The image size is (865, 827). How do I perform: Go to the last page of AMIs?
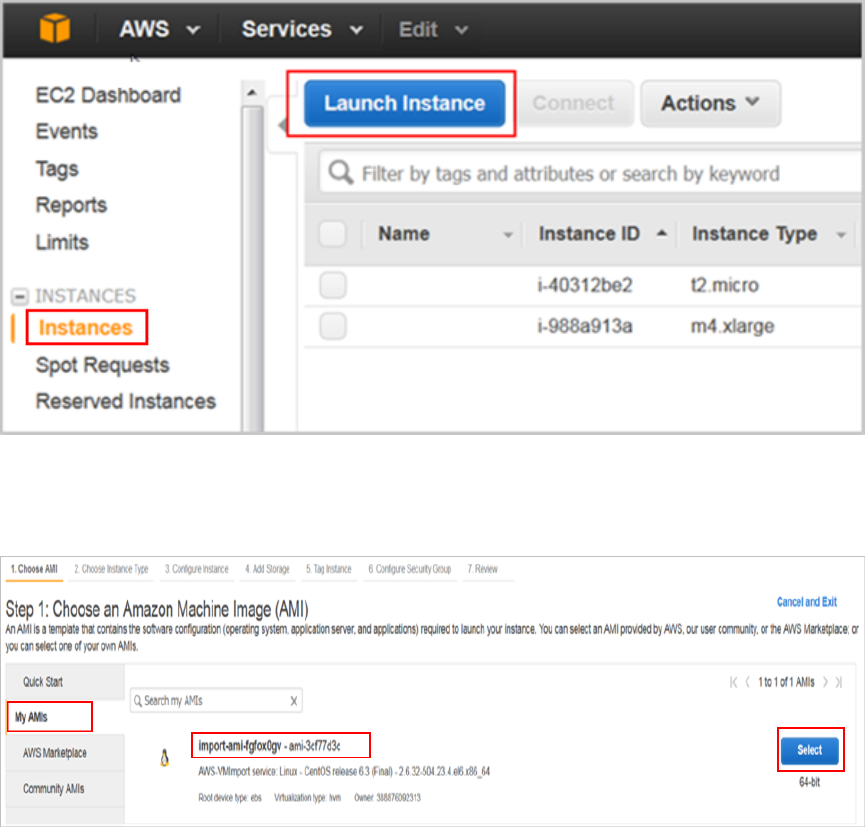pyautogui.click(x=839, y=682)
